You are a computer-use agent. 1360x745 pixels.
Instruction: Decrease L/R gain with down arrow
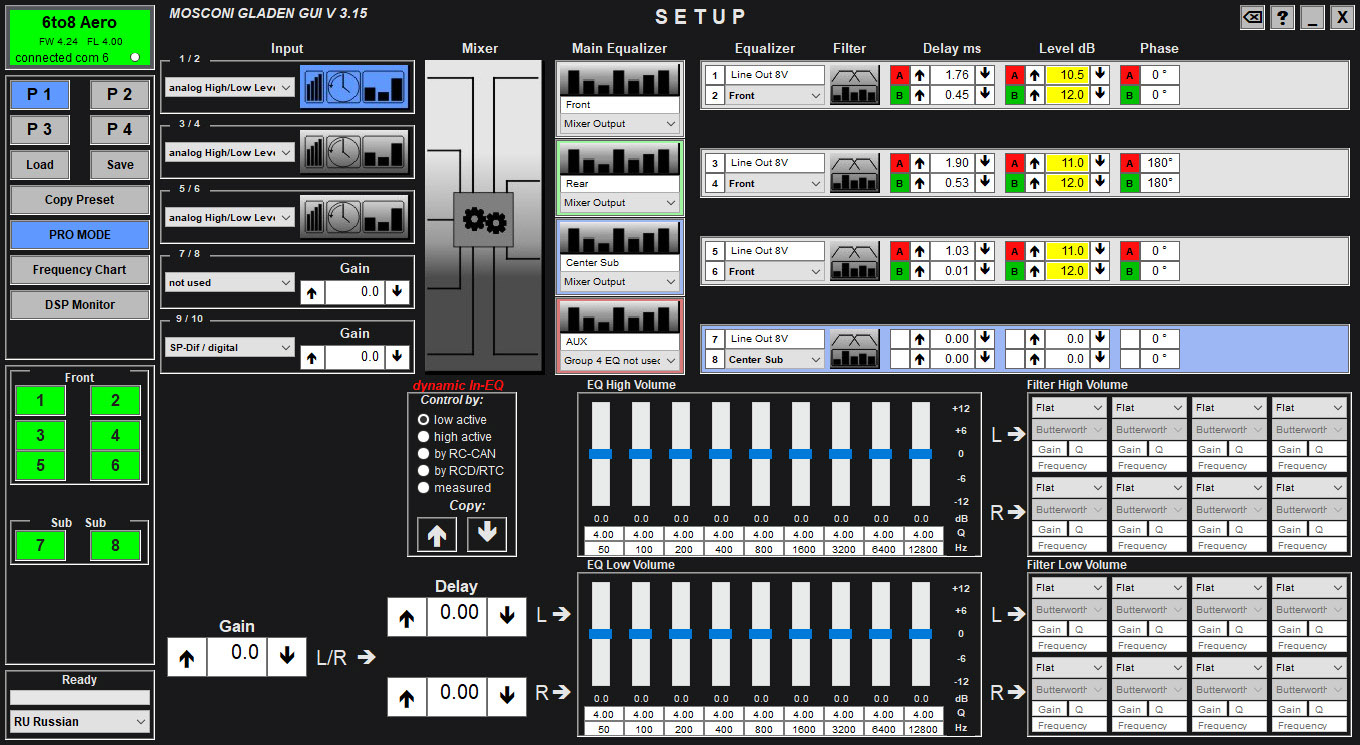287,656
